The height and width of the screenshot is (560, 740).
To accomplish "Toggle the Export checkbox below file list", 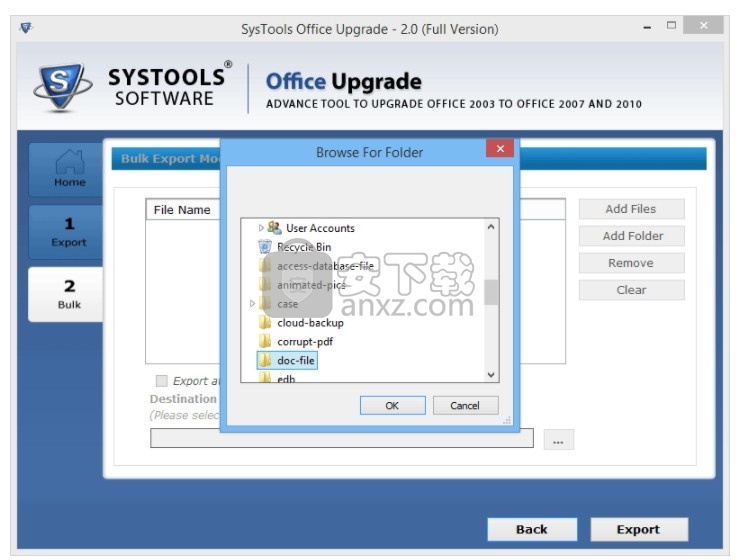I will tap(161, 381).
